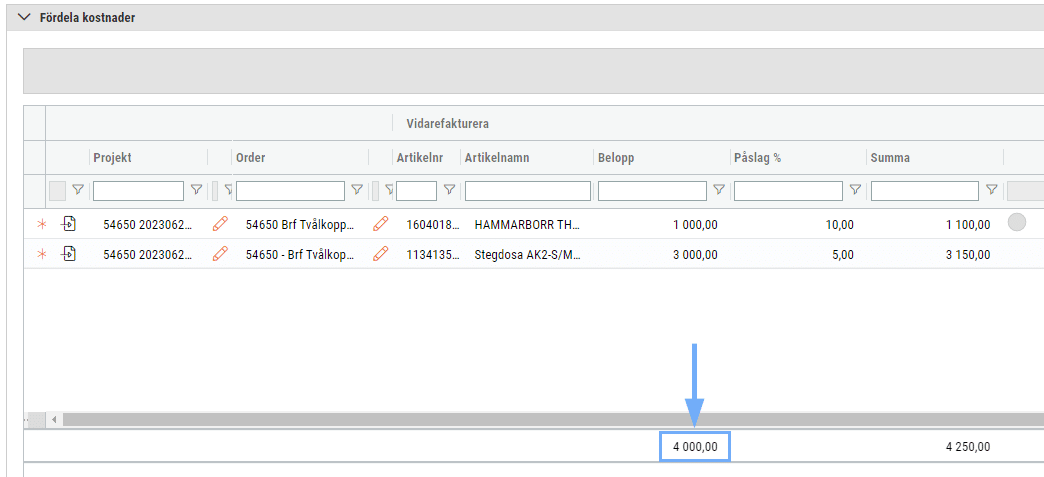Open document icon in Stegdosa row
Screen dimensions: 1044x477
pyautogui.click(x=69, y=254)
